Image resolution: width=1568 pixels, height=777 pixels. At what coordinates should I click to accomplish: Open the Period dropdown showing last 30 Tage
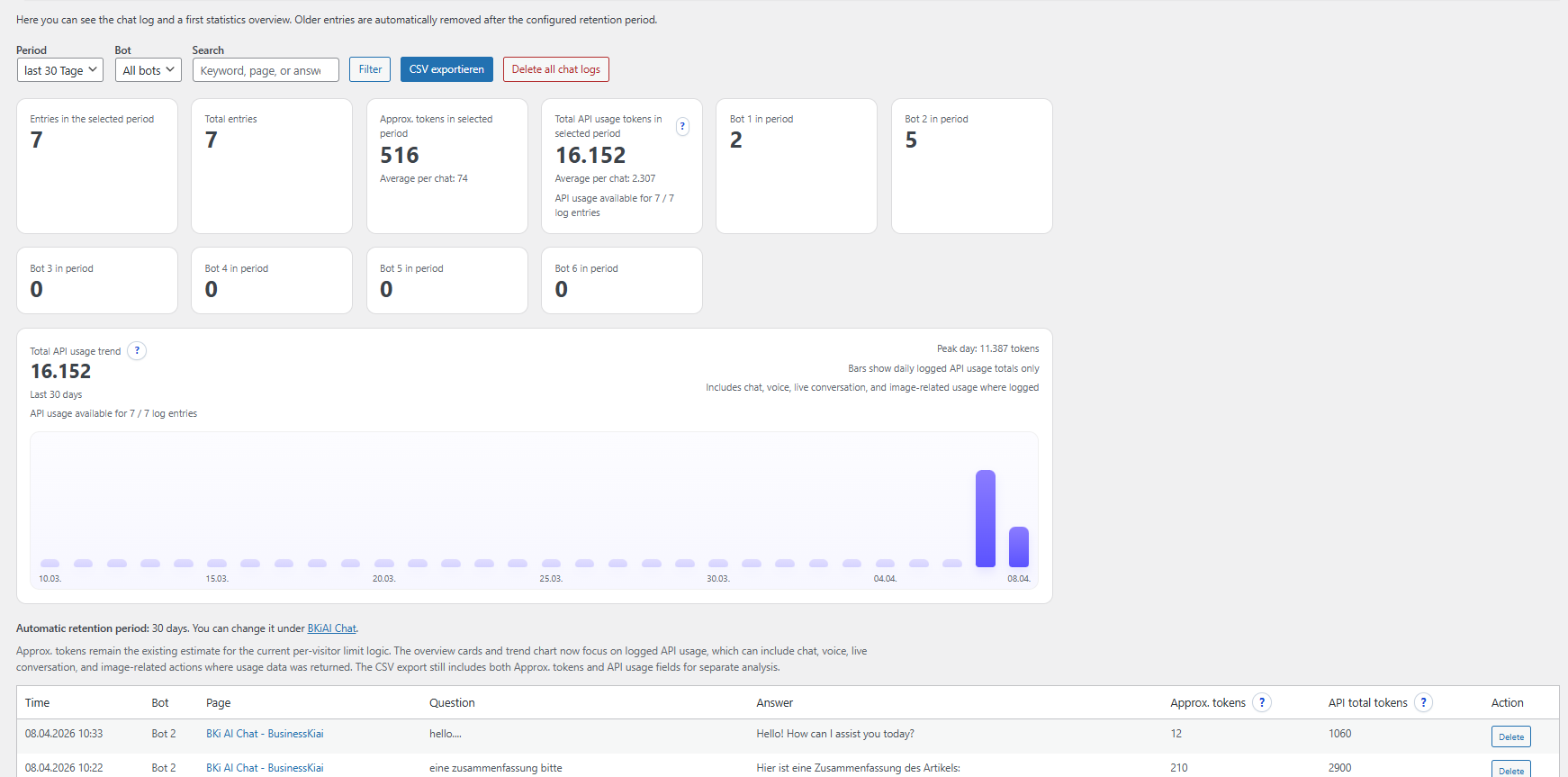coord(60,70)
